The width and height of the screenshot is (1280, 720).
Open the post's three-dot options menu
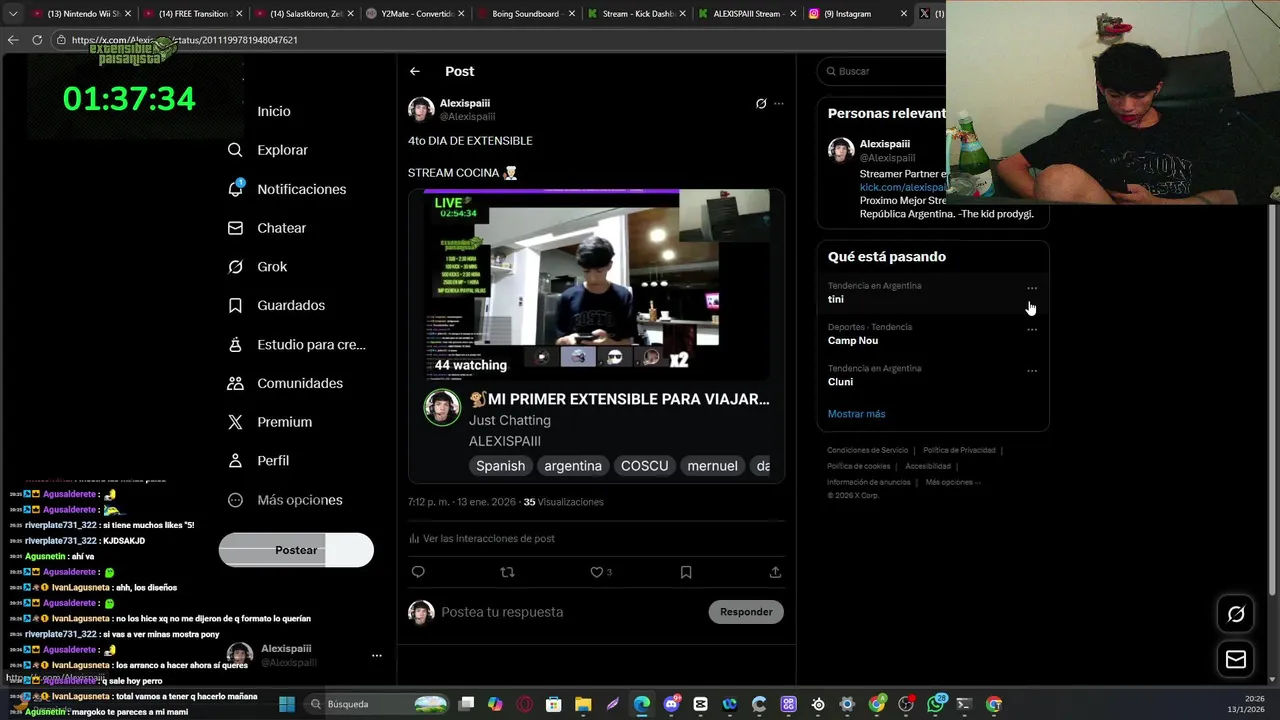[x=779, y=103]
